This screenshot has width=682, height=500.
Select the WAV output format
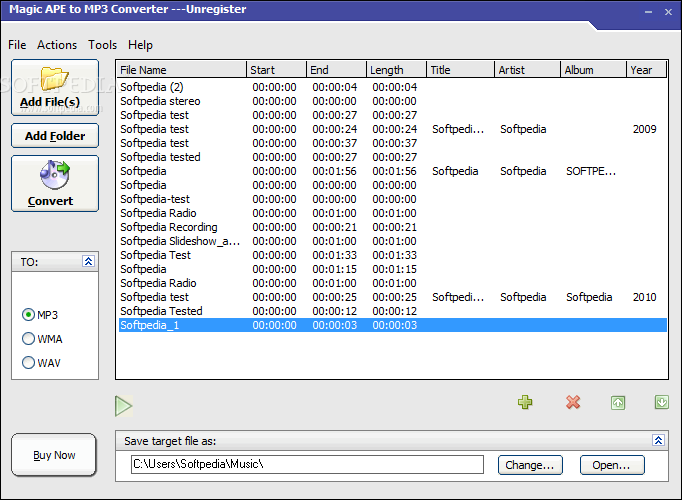click(x=41, y=363)
